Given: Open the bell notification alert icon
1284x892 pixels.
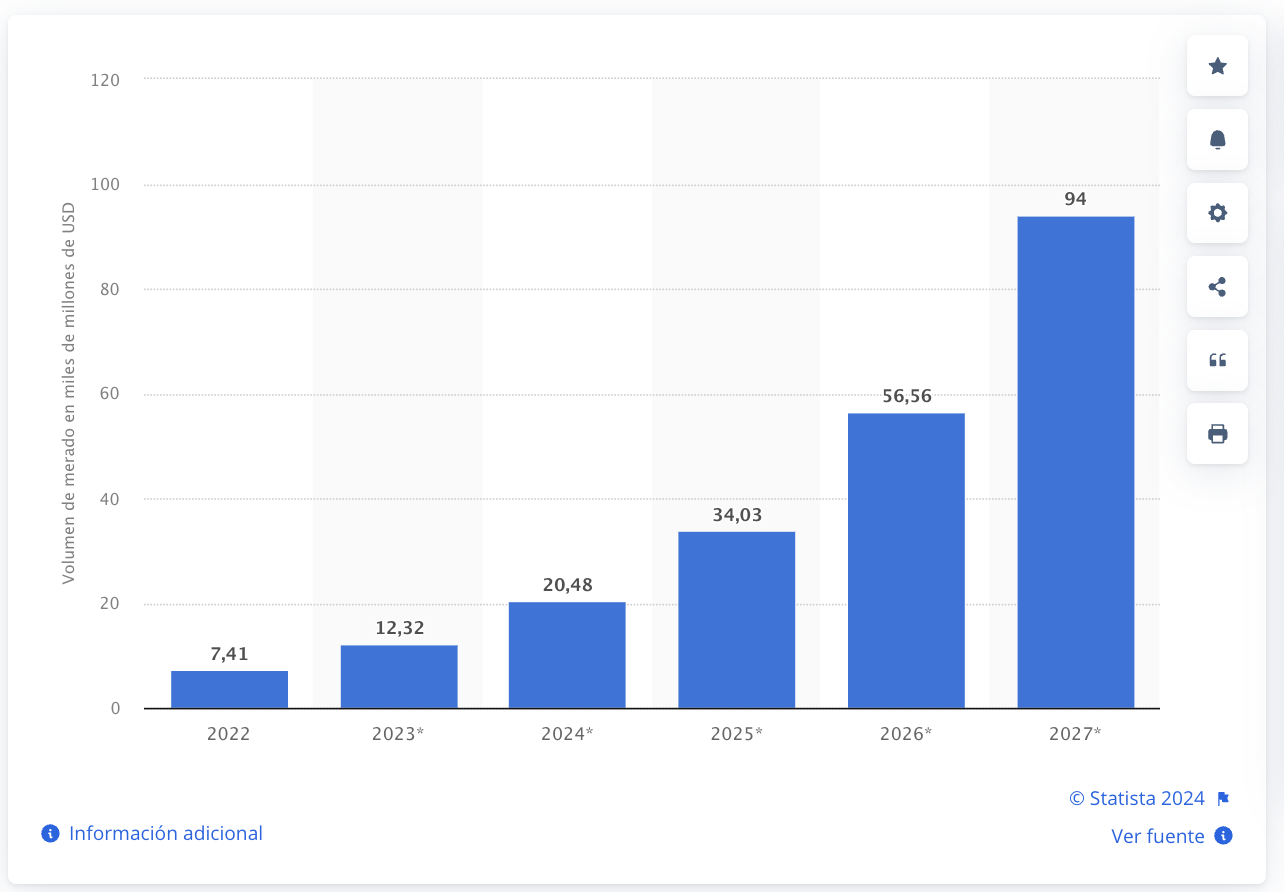Looking at the screenshot, I should pos(1217,140).
